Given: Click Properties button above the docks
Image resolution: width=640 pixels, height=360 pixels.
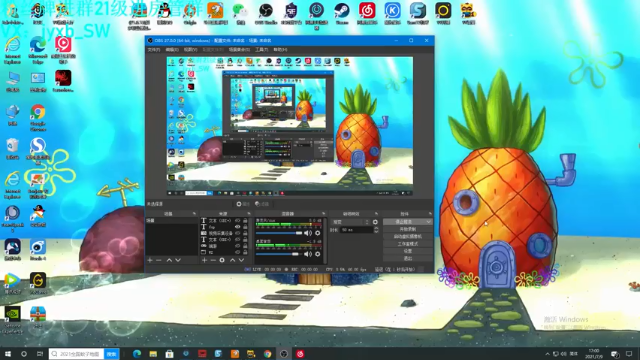Looking at the screenshot, I should click(x=243, y=204).
